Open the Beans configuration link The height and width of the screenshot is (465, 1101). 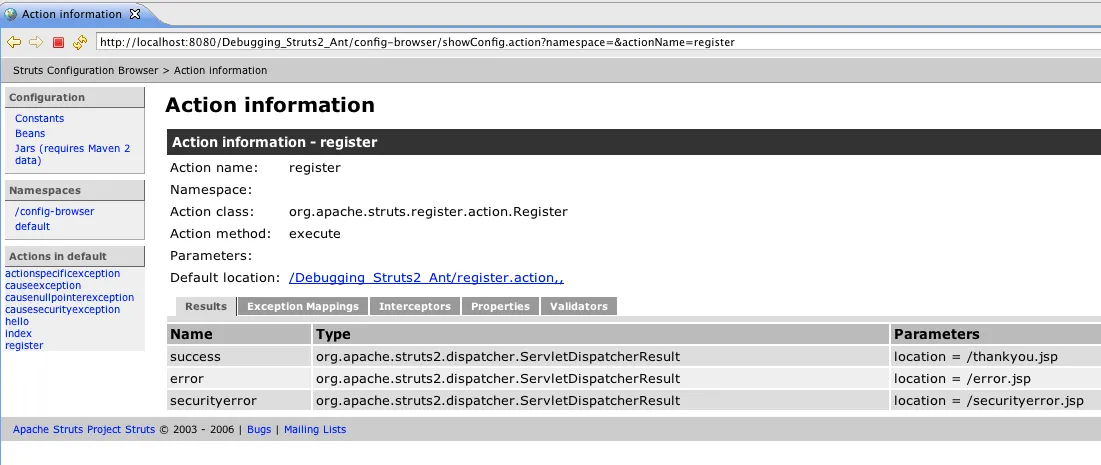[30, 133]
